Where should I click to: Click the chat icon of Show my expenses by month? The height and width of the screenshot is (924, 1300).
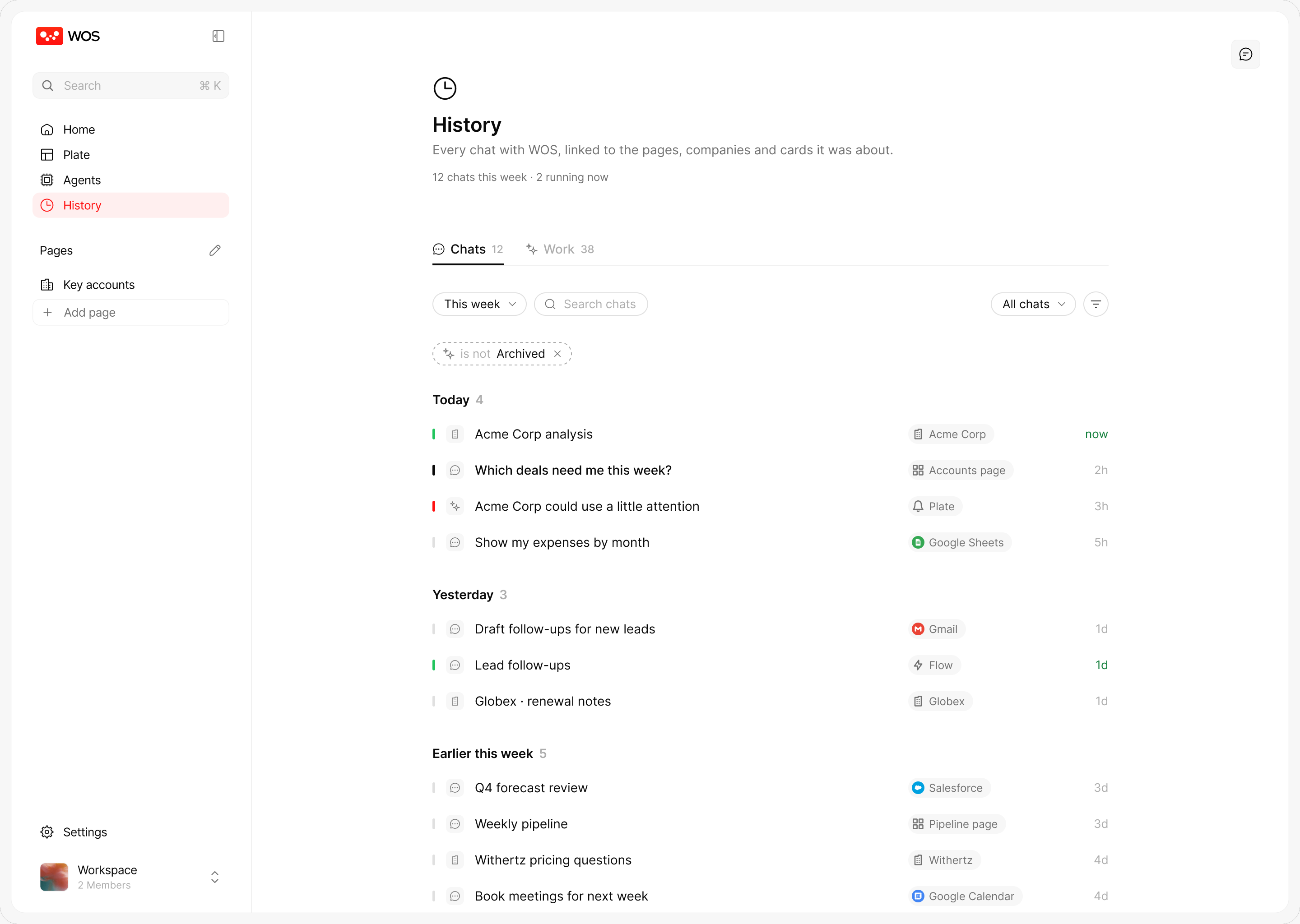point(455,542)
